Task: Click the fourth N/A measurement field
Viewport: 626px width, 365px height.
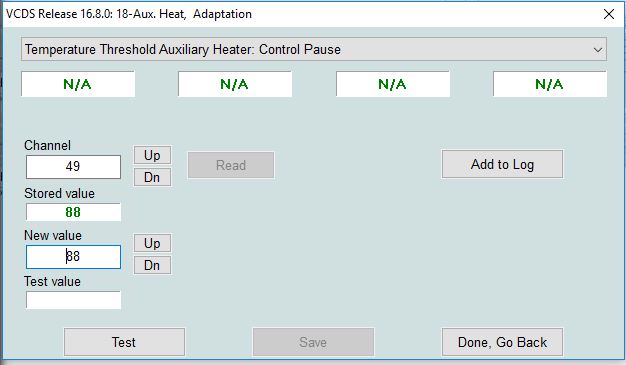Action: [x=550, y=84]
